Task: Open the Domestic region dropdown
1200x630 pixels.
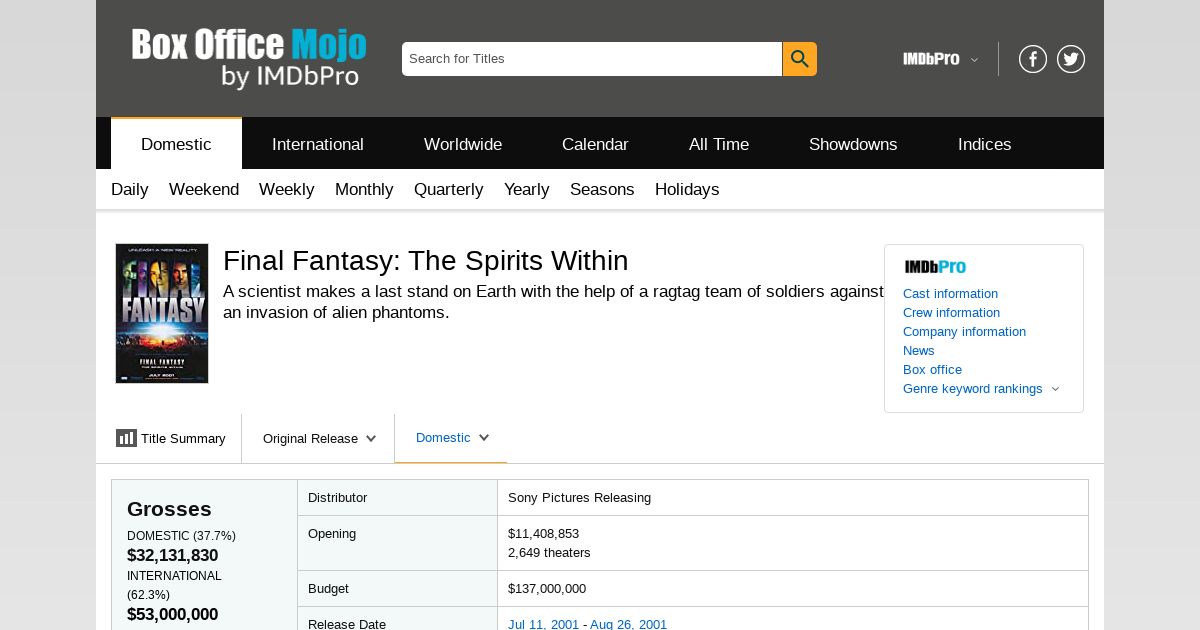Action: click(451, 438)
